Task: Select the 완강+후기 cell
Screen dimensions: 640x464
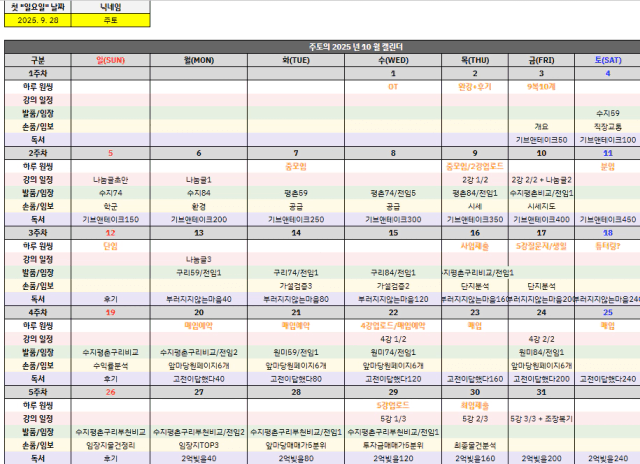Action: tap(475, 87)
